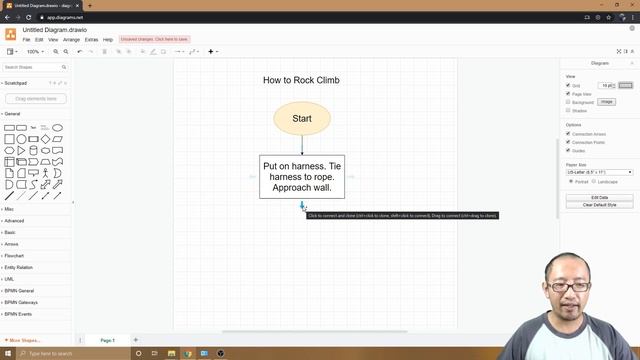Click the delete trash icon
This screenshot has height=360, width=640.
point(104,52)
